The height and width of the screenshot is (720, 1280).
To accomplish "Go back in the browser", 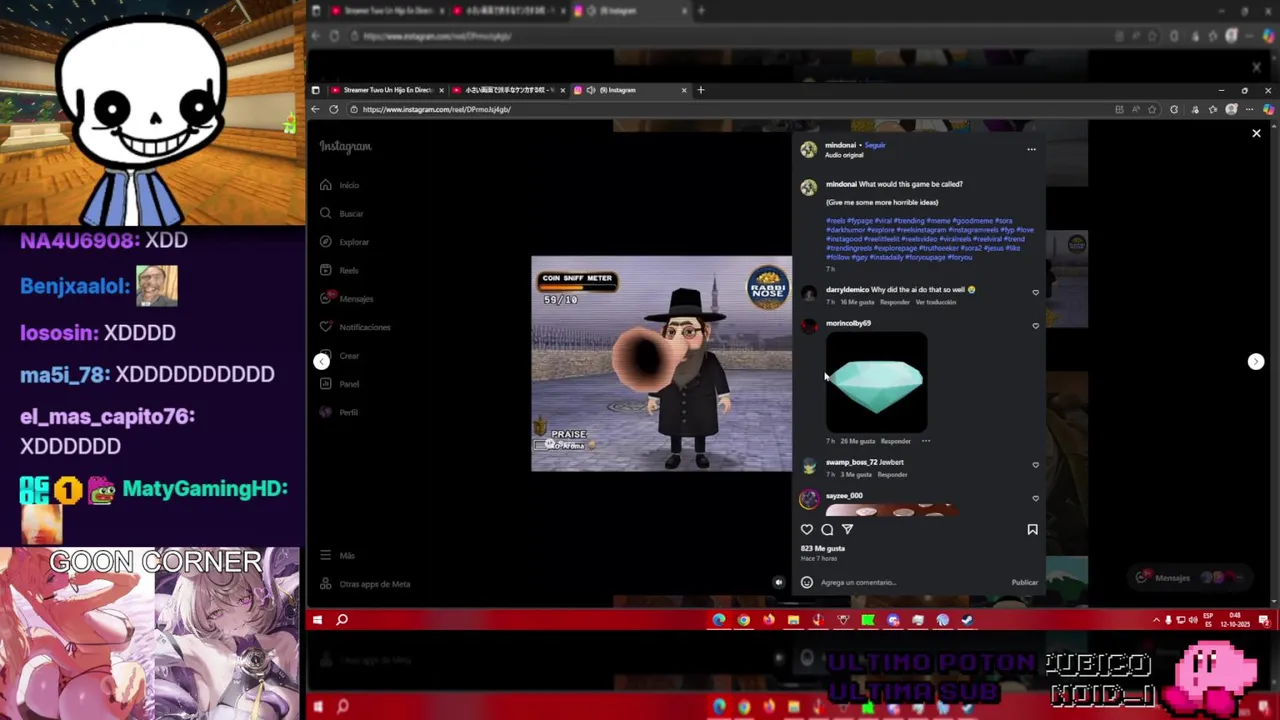I will [x=316, y=109].
